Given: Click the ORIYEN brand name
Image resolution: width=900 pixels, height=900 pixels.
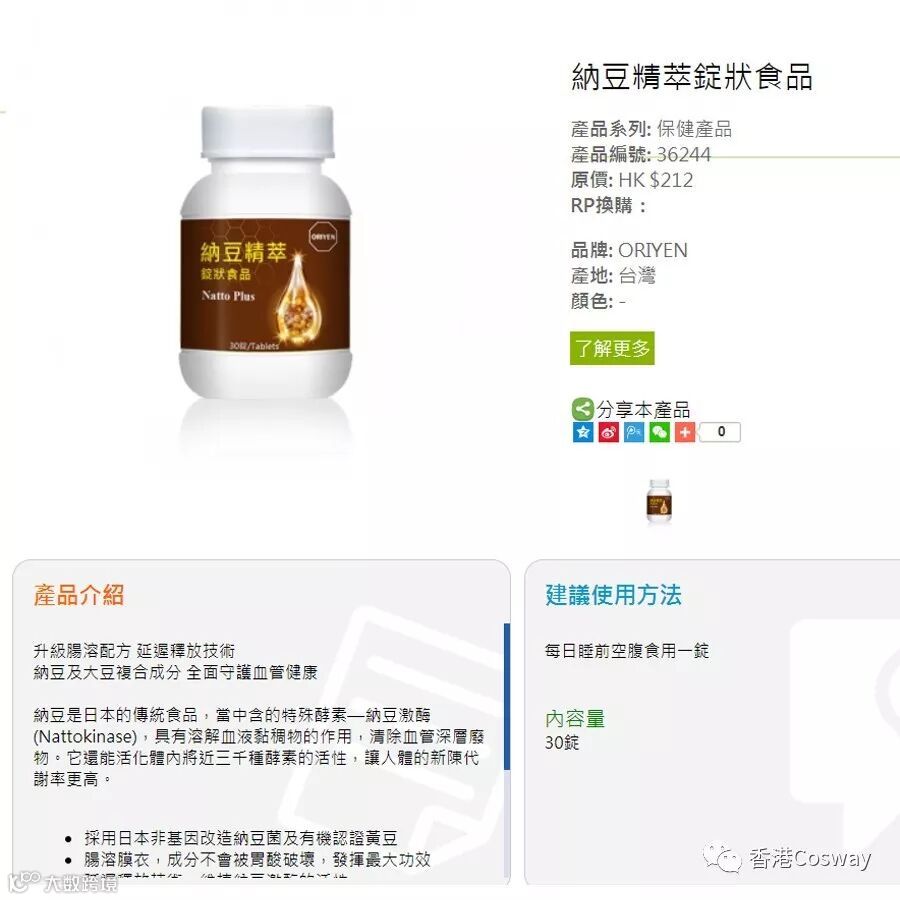Looking at the screenshot, I should point(653,250).
